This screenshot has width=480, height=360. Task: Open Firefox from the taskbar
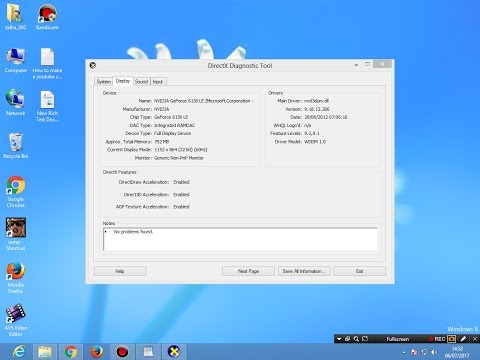(x=96, y=352)
